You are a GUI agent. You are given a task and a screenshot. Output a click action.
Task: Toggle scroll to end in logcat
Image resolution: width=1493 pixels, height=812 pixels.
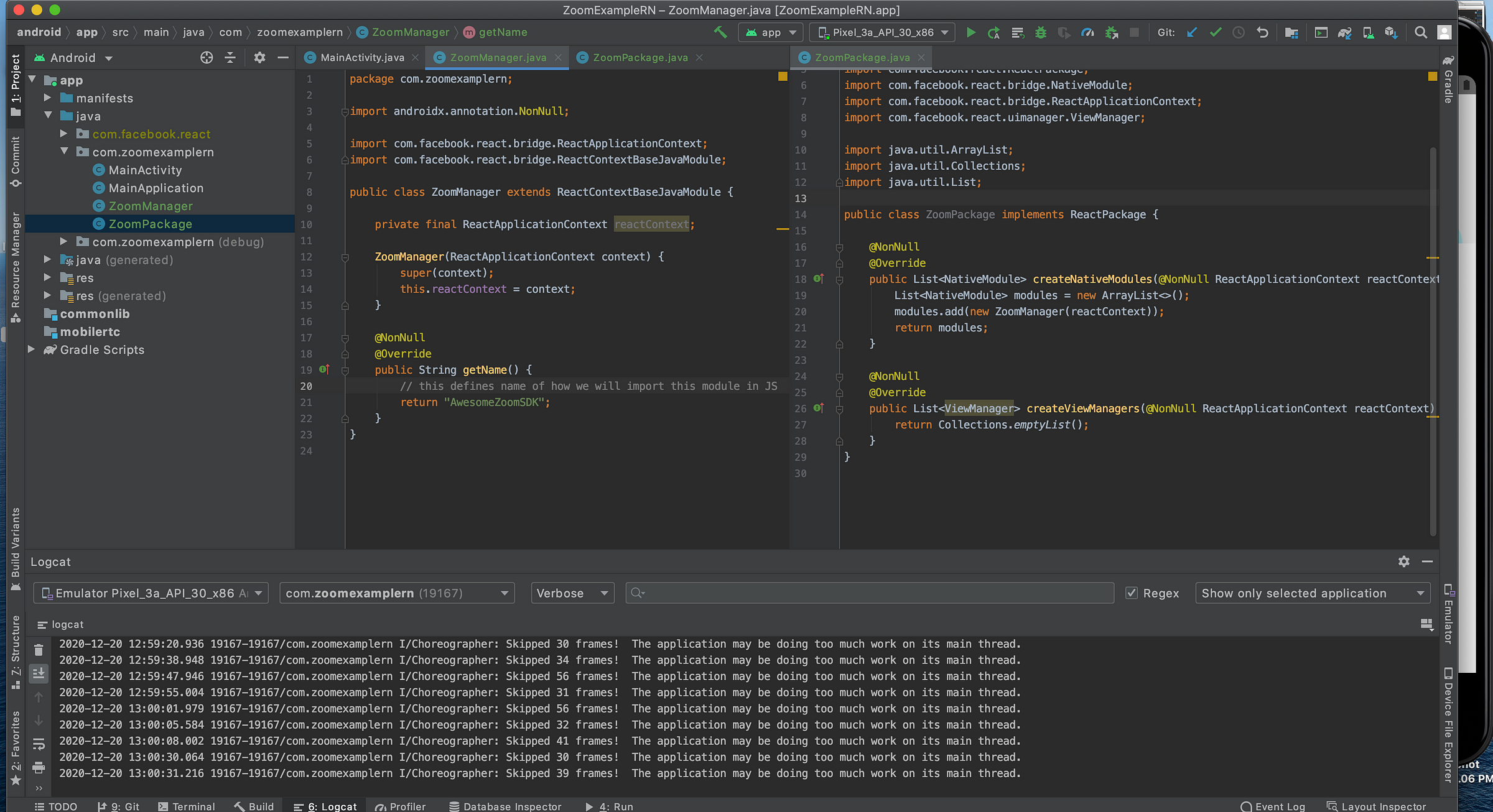tap(39, 673)
